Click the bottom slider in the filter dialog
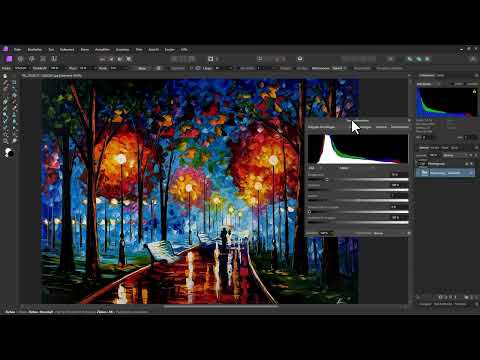The image size is (480, 360). (x=358, y=222)
